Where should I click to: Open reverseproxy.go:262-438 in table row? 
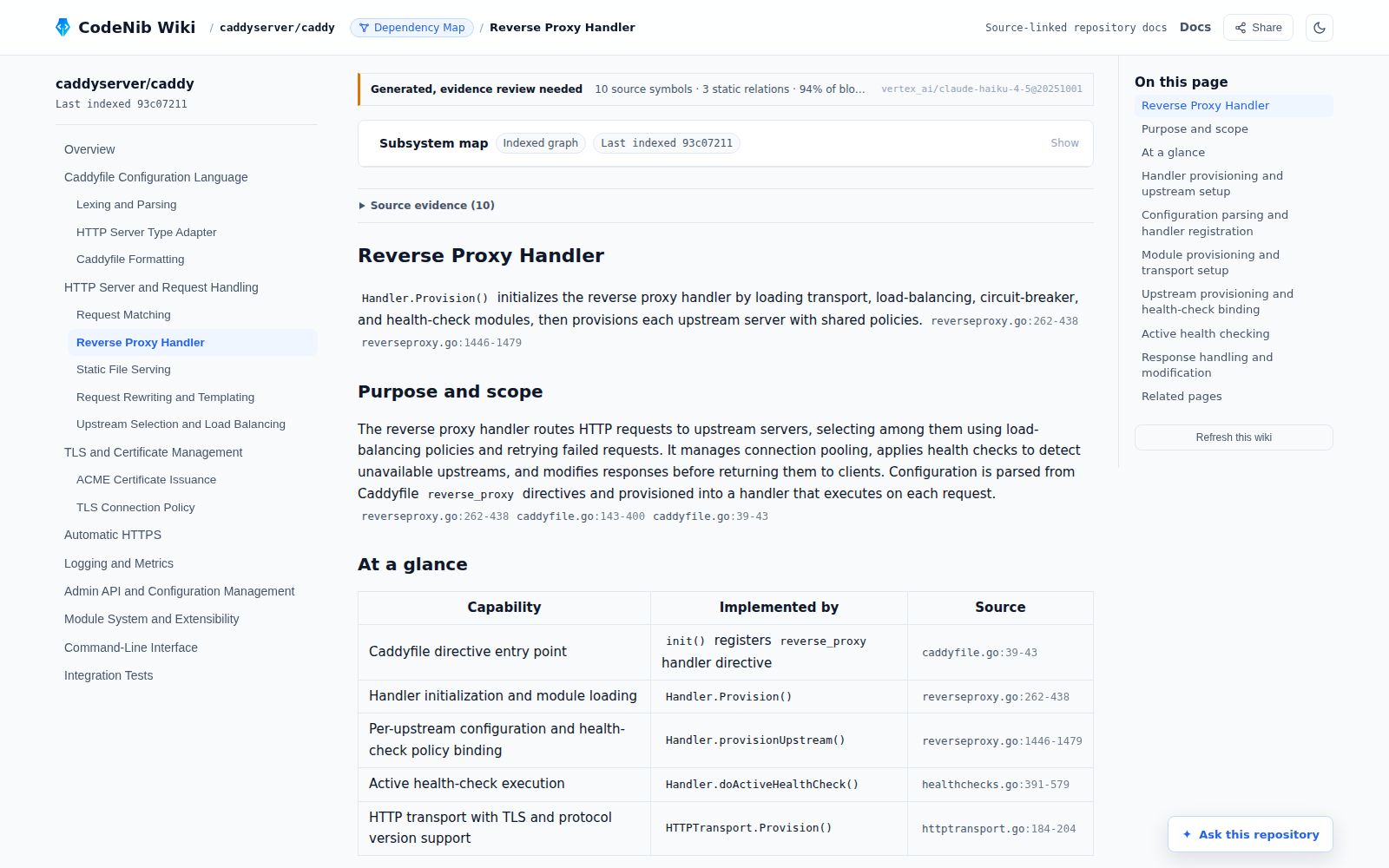(x=995, y=697)
